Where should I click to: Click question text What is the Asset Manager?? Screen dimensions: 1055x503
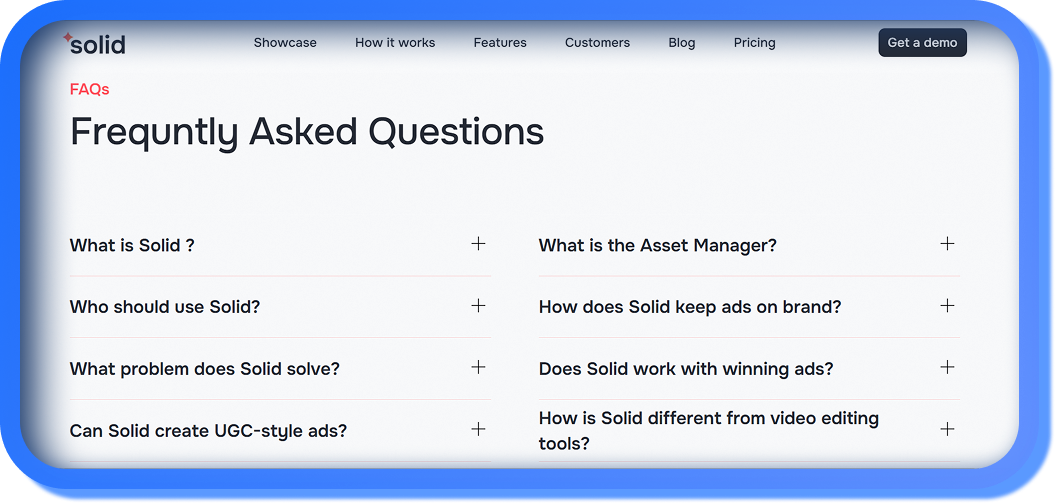pos(657,245)
